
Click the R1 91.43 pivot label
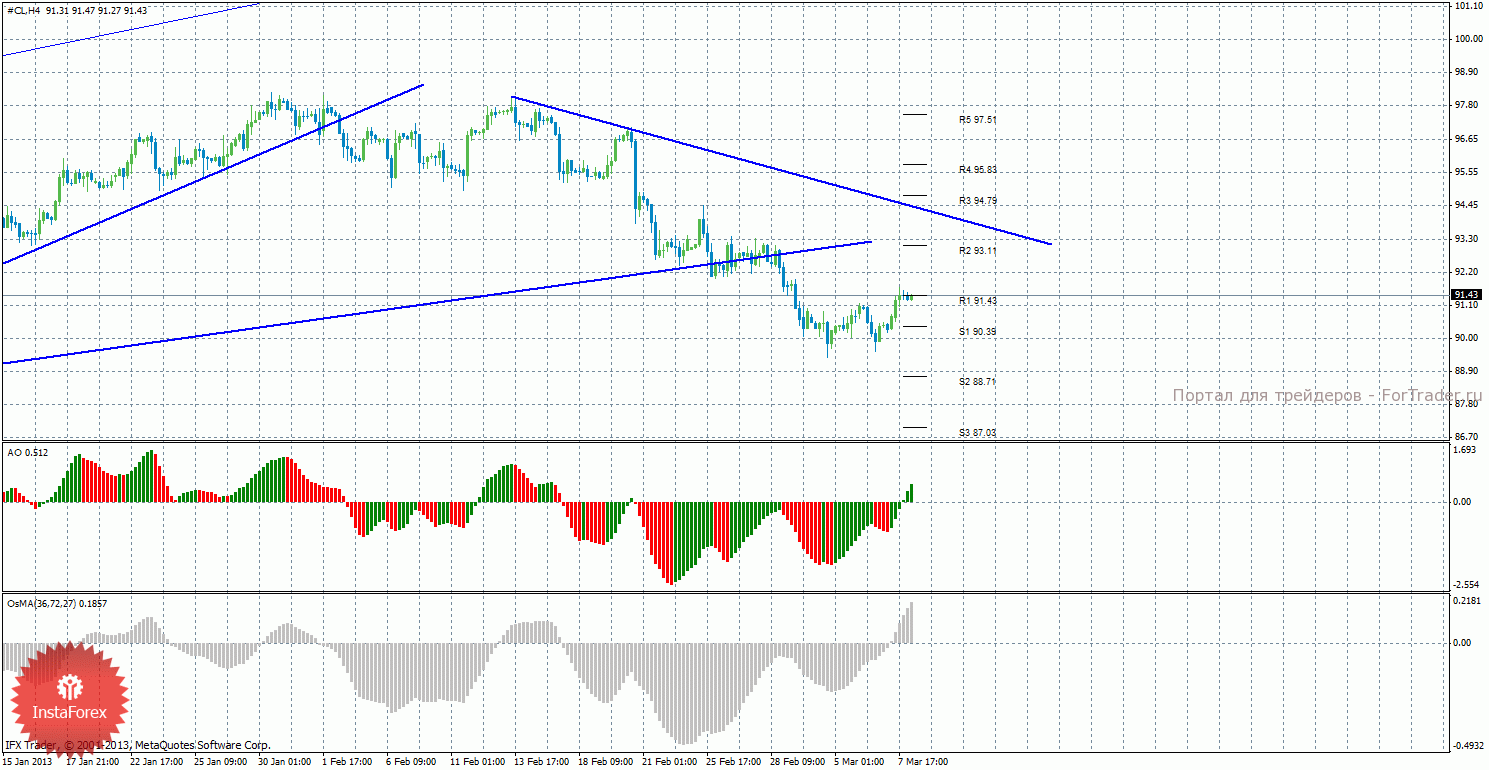point(978,301)
